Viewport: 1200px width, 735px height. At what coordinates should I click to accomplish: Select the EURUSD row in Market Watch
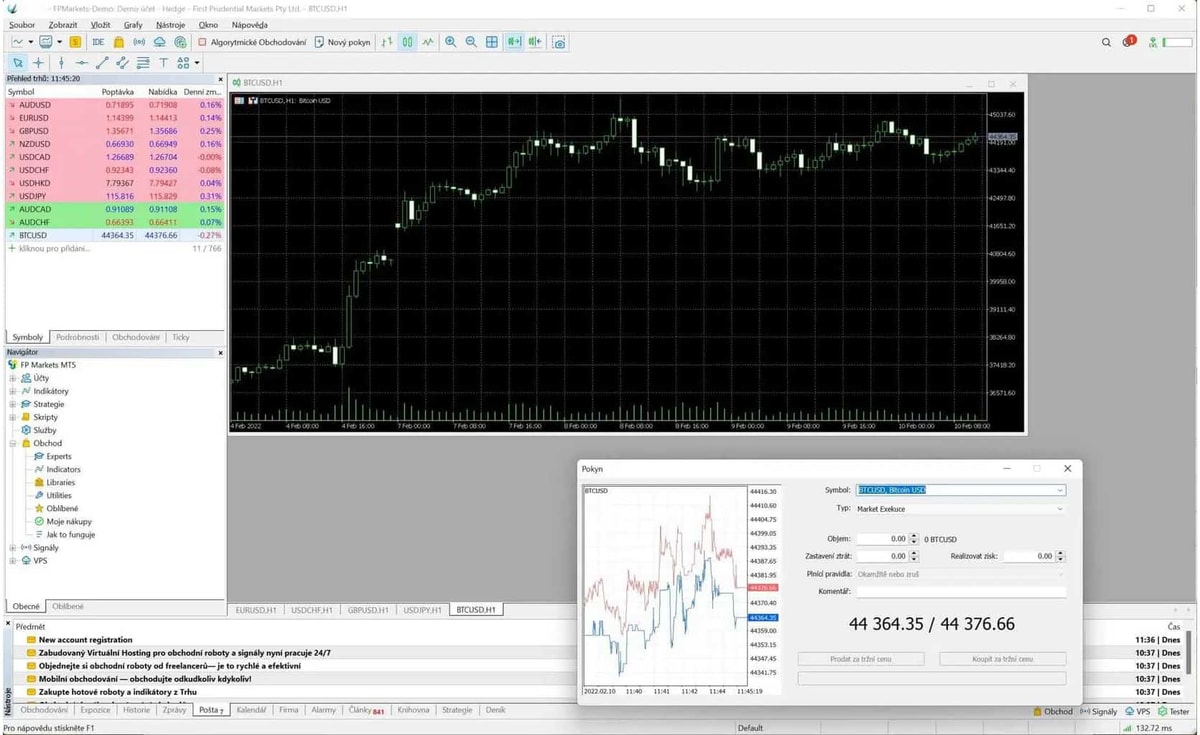(114, 118)
